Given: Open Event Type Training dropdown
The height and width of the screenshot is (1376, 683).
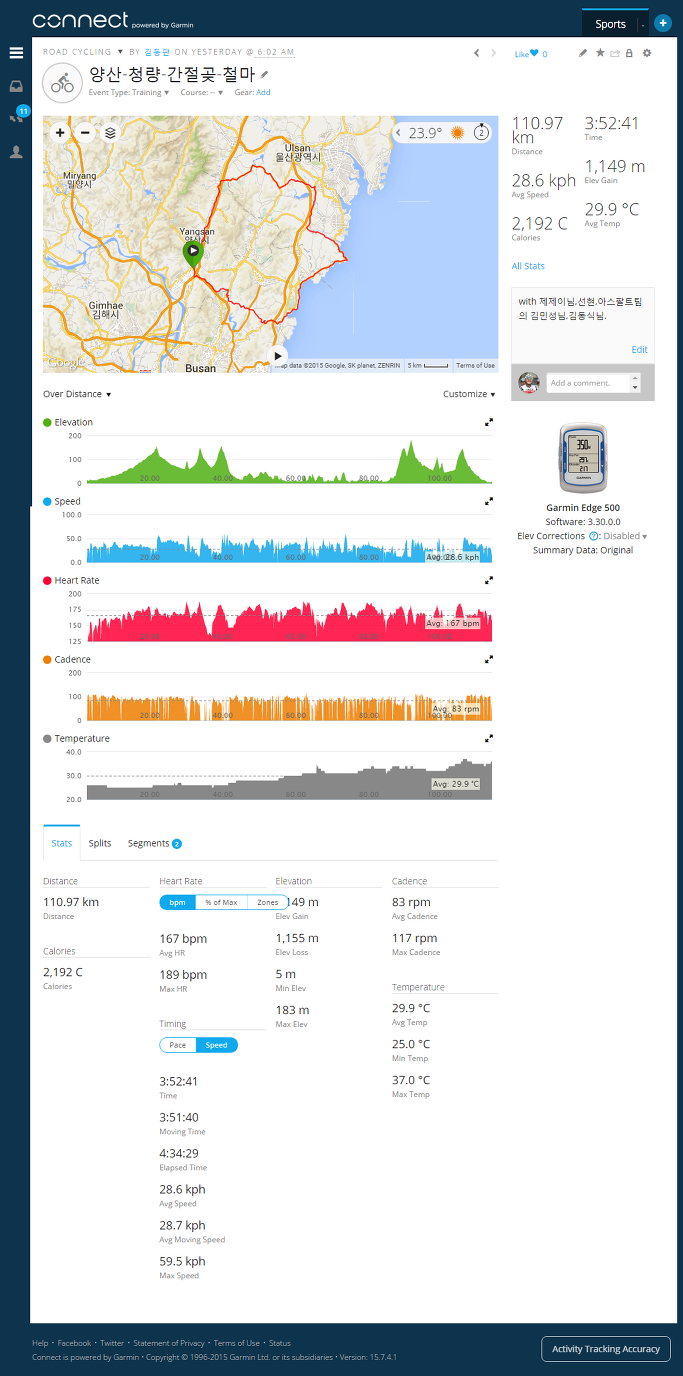Looking at the screenshot, I should [x=129, y=92].
